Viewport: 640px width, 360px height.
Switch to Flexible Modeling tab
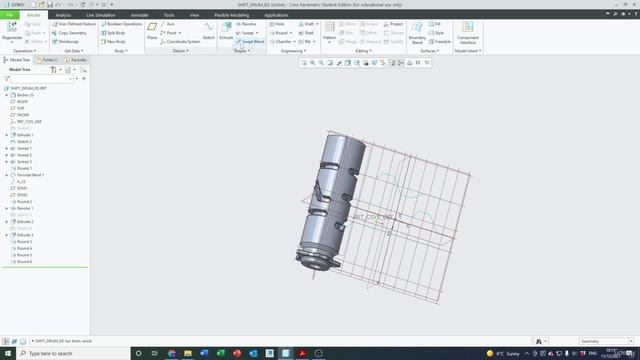point(231,15)
